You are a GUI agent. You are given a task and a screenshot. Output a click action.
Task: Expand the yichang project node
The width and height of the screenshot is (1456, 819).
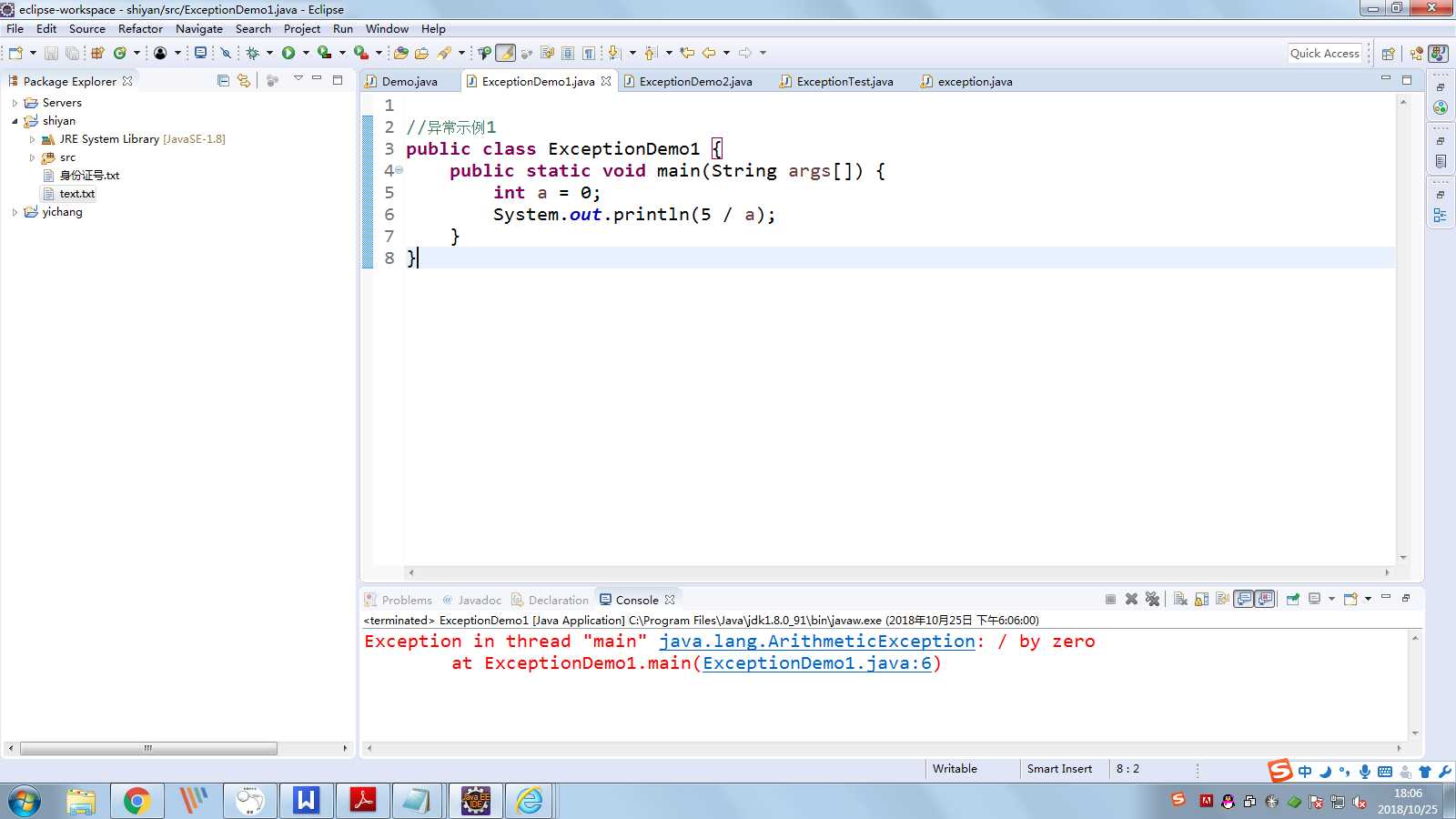coord(15,212)
